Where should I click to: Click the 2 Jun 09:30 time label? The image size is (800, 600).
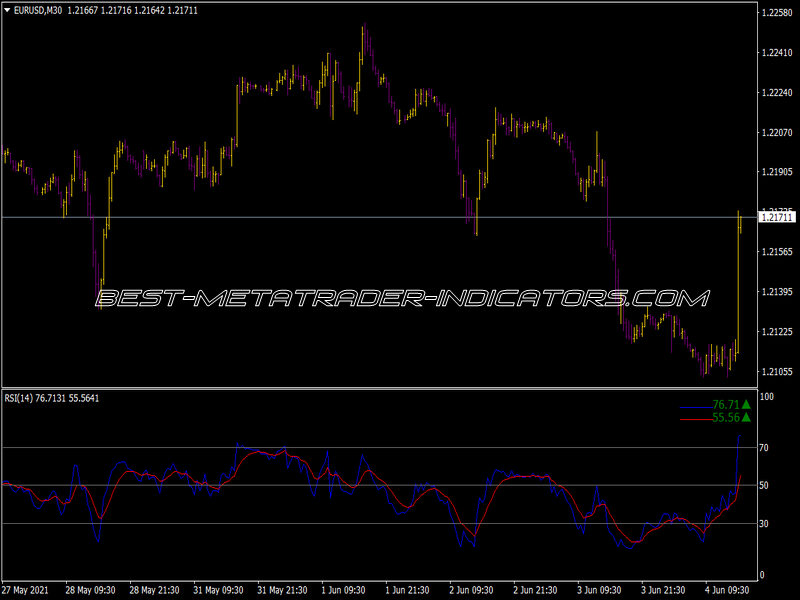click(x=471, y=590)
